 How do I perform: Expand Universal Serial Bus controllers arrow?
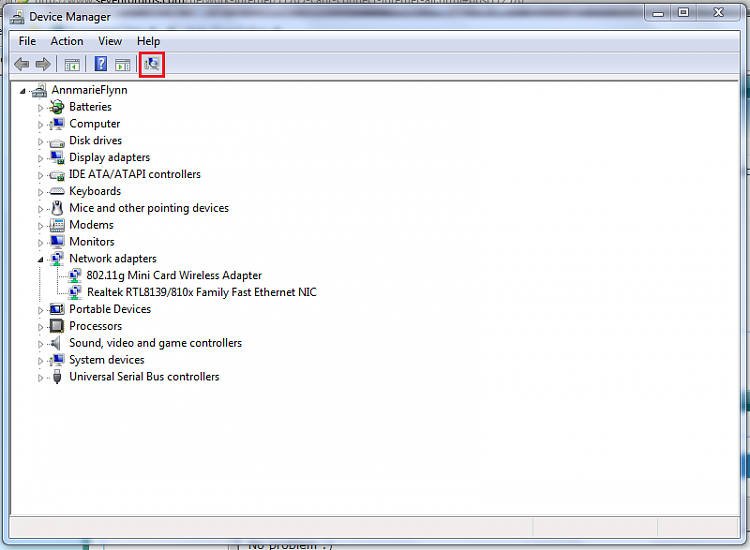[x=40, y=378]
